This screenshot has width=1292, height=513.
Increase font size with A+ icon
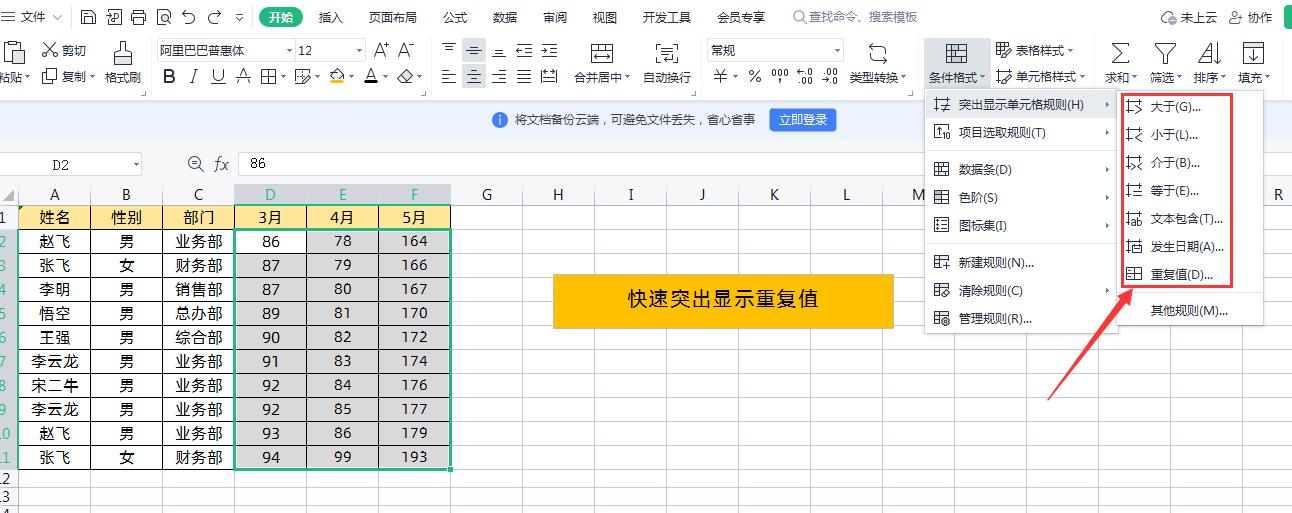(381, 50)
